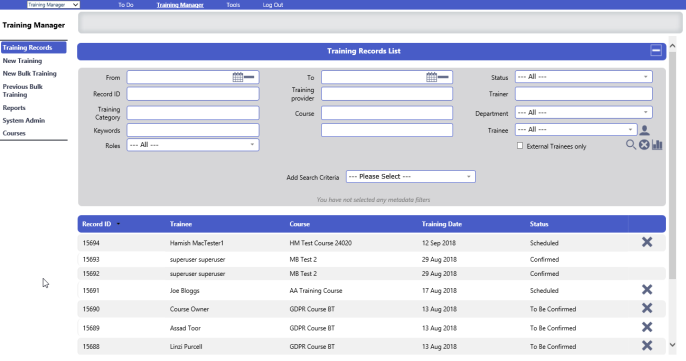Run search with magnifying glass icon

[630, 144]
